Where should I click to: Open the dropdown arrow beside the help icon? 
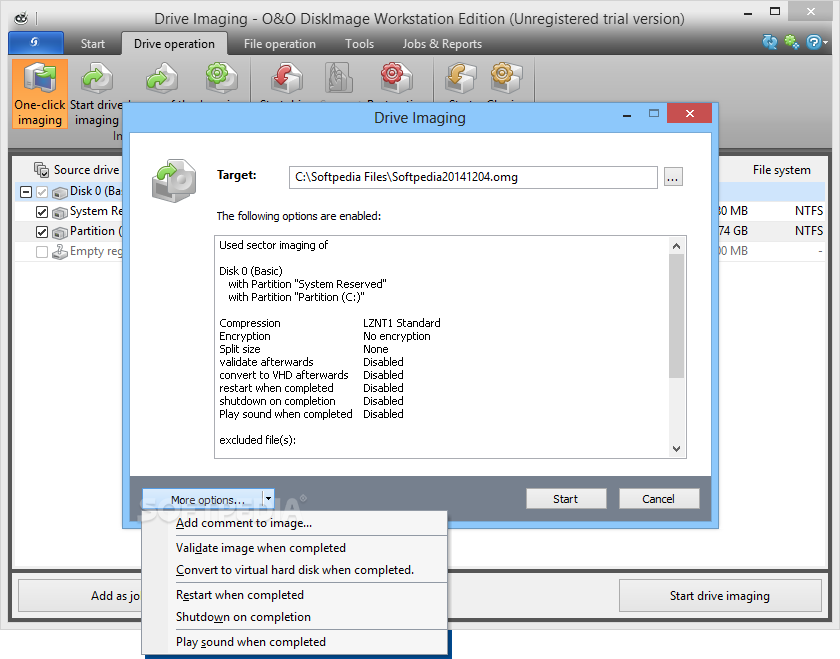[826, 42]
